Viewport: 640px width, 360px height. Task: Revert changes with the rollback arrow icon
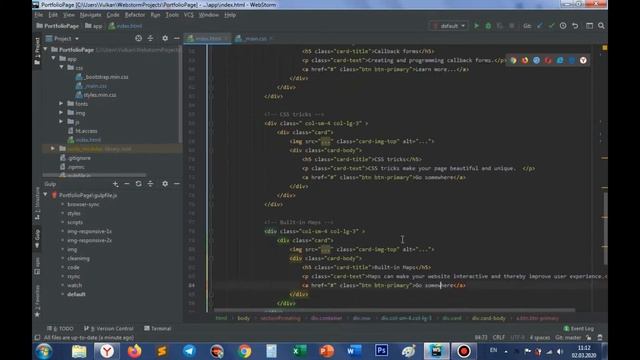tap(575, 26)
